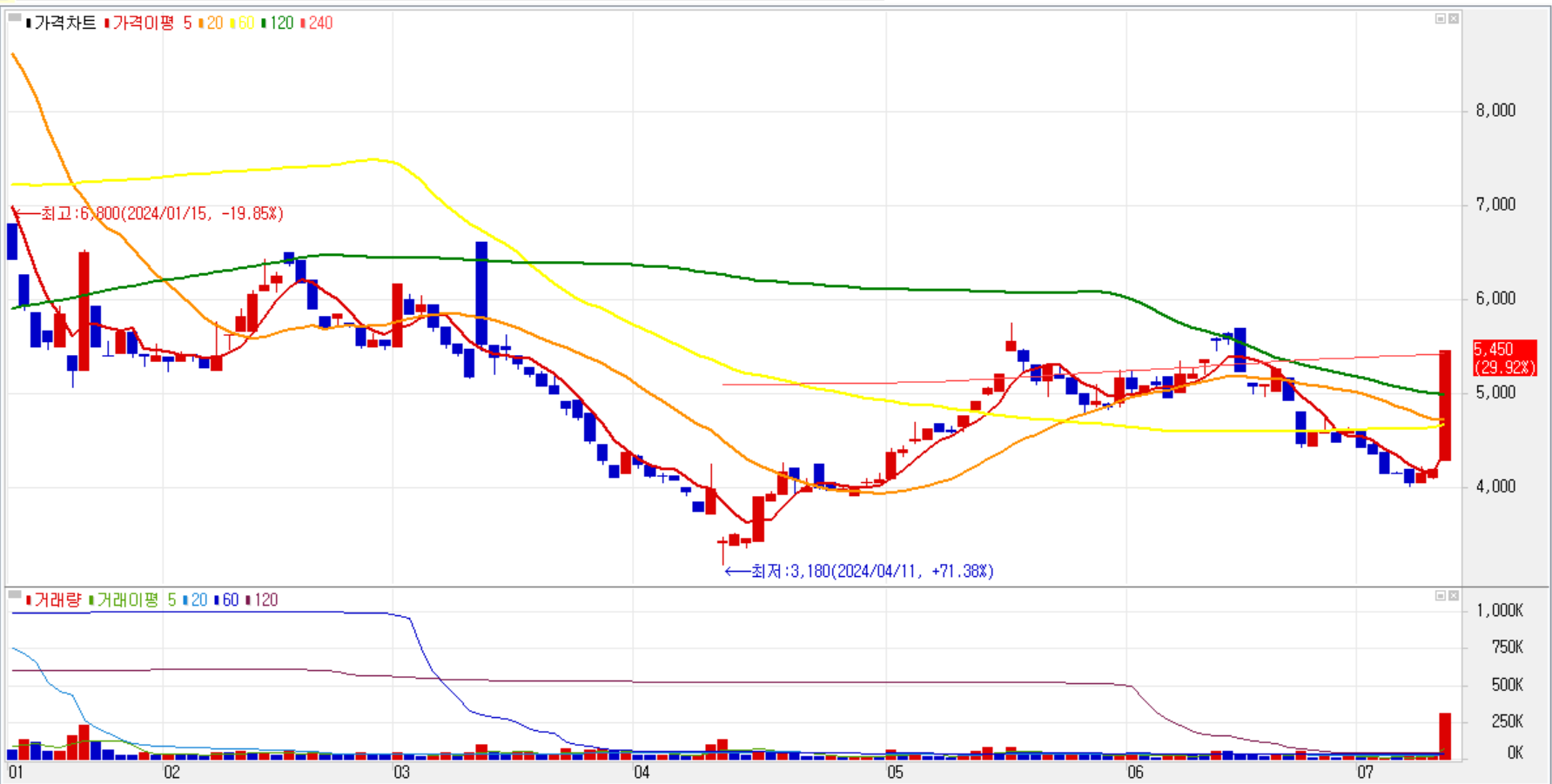Click the gray handle icon of the price chart panel

point(15,18)
